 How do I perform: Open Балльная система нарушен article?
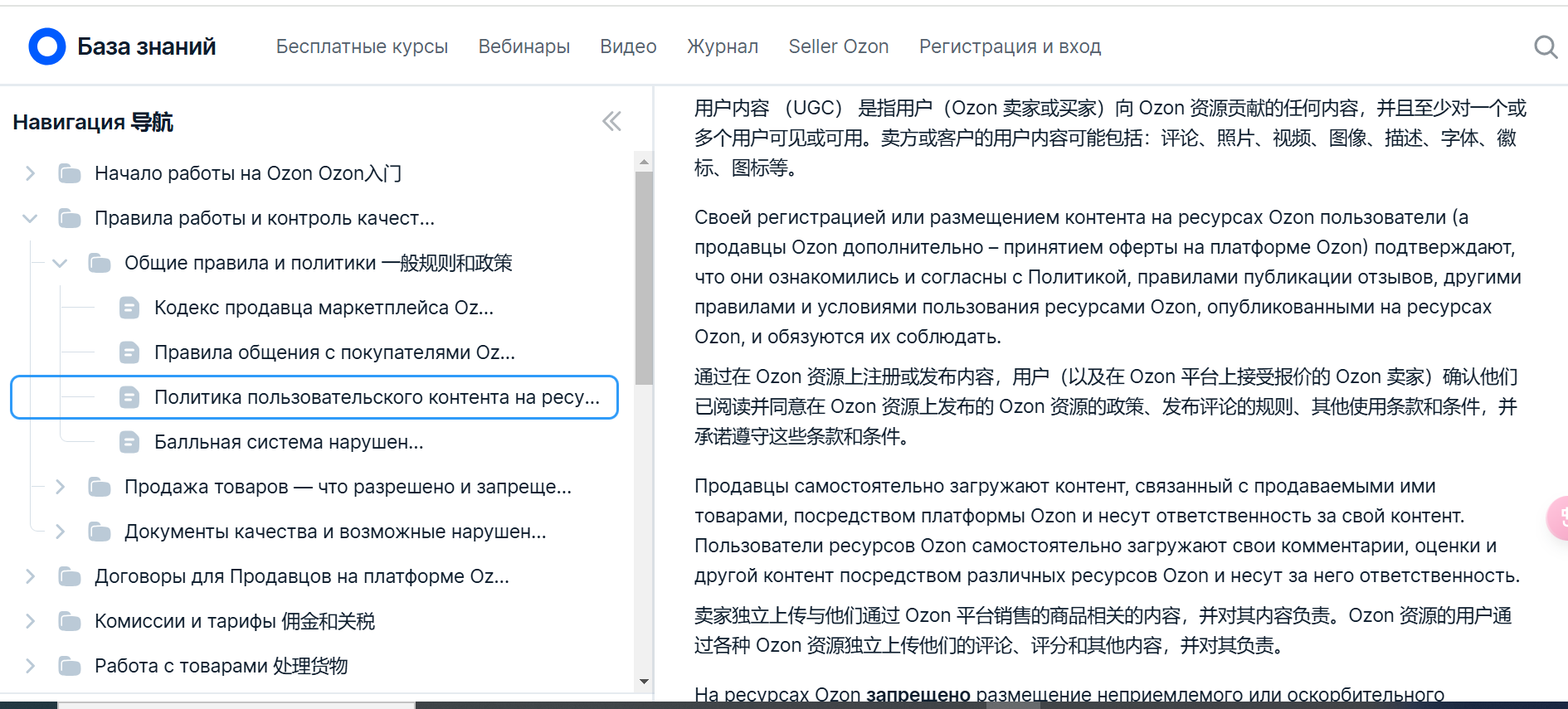coord(289,442)
